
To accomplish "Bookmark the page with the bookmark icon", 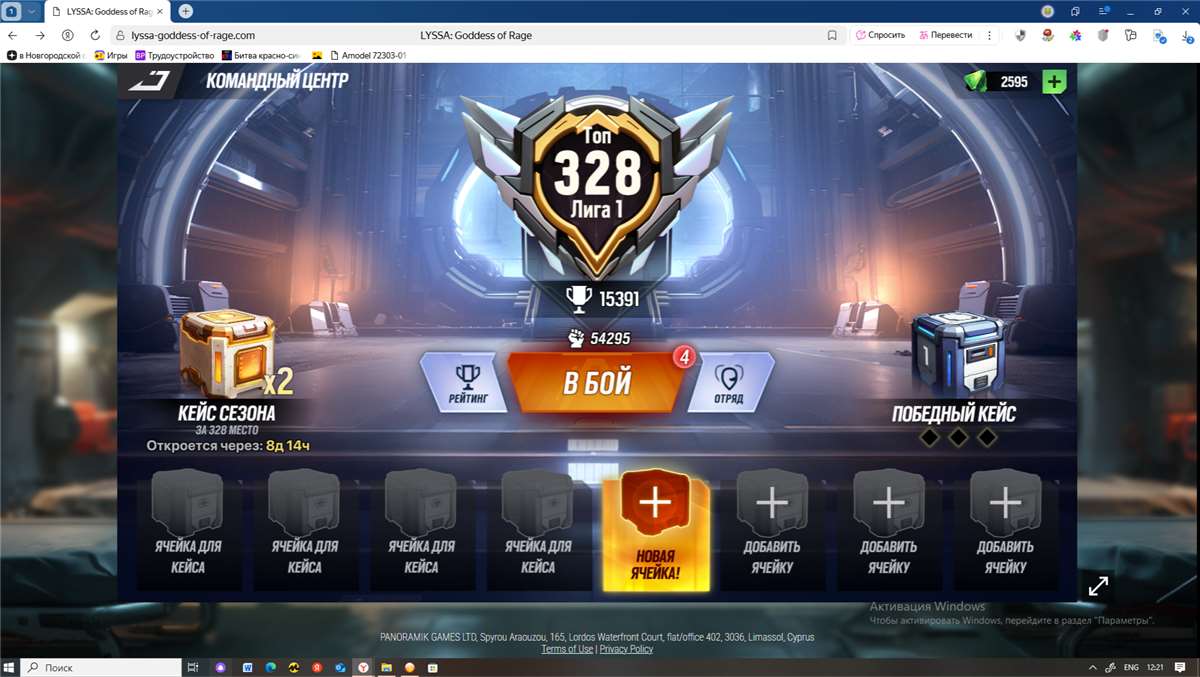I will point(832,35).
